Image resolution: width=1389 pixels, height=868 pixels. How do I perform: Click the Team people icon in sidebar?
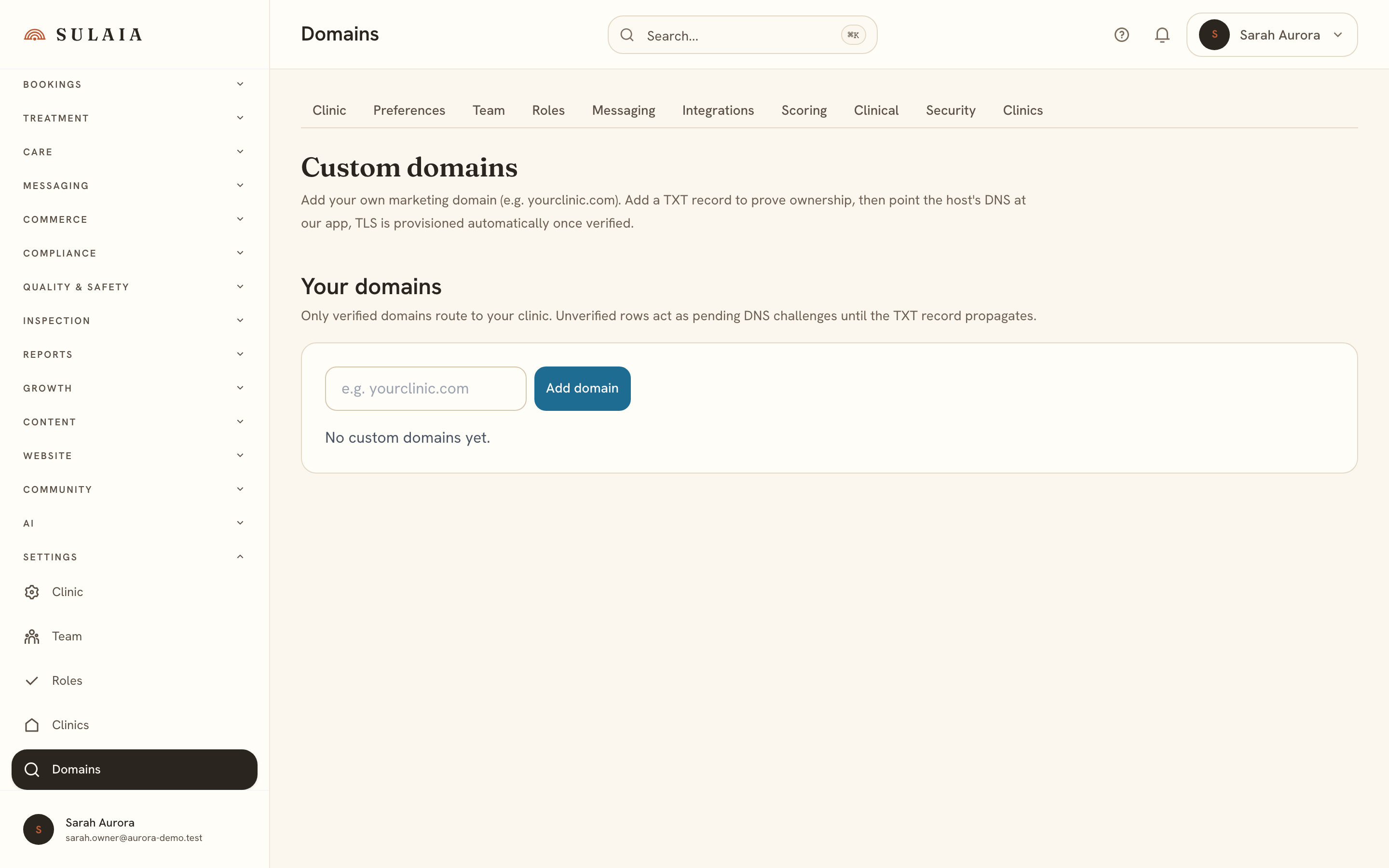click(x=32, y=636)
